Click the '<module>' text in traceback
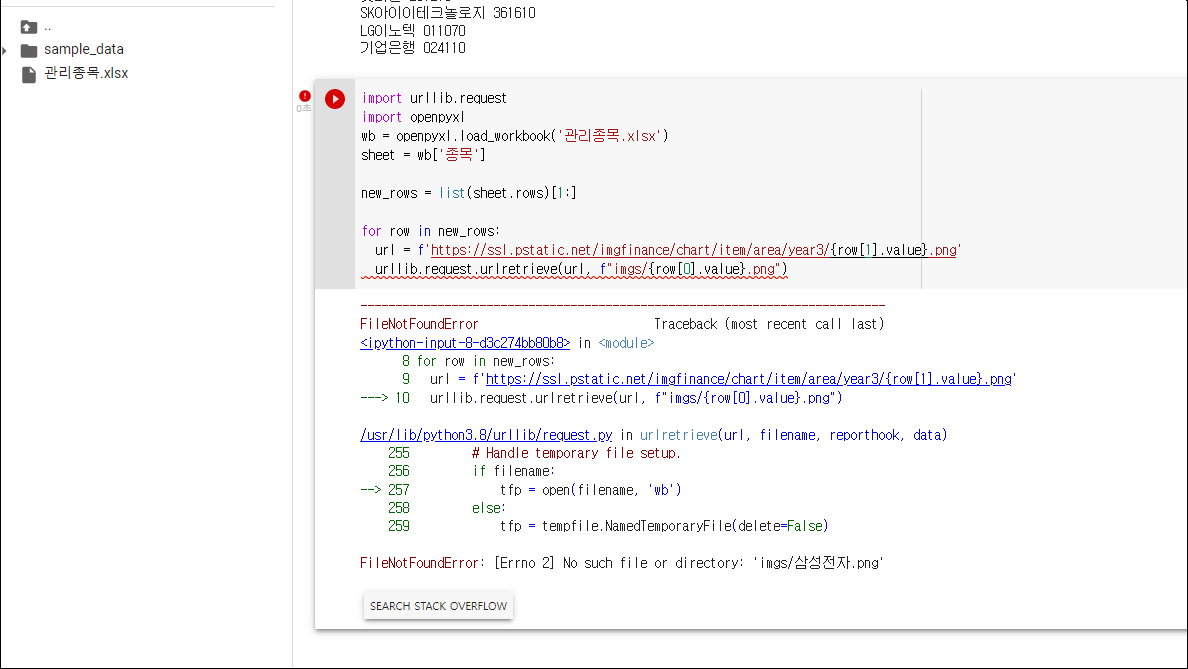 point(626,343)
